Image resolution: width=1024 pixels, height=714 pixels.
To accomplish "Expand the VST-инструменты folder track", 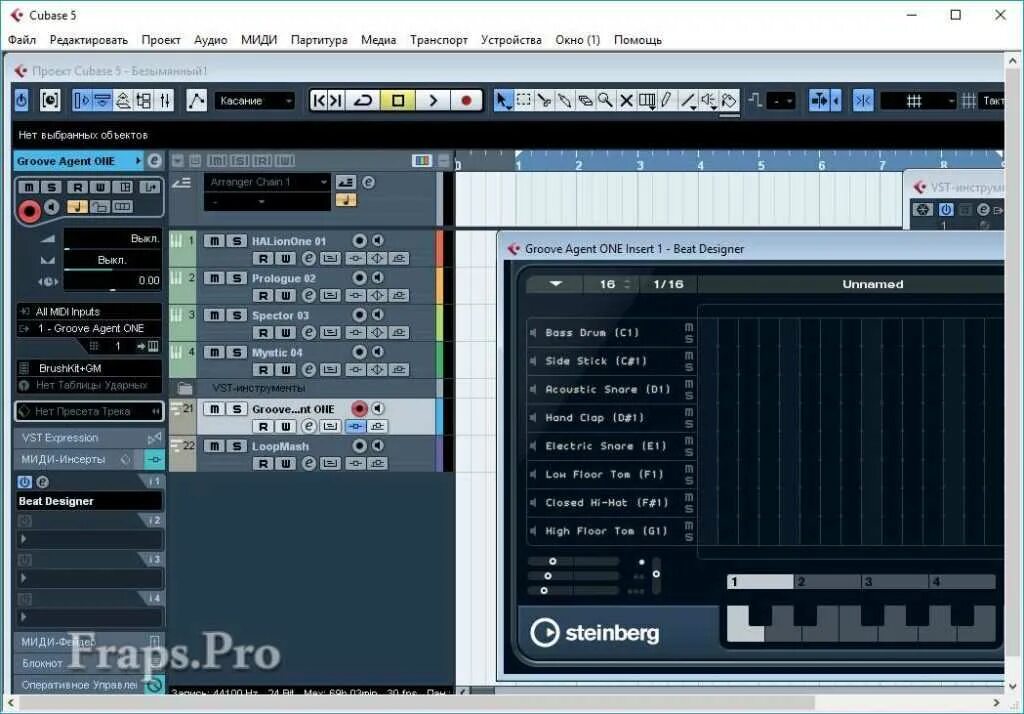I will tap(185, 389).
